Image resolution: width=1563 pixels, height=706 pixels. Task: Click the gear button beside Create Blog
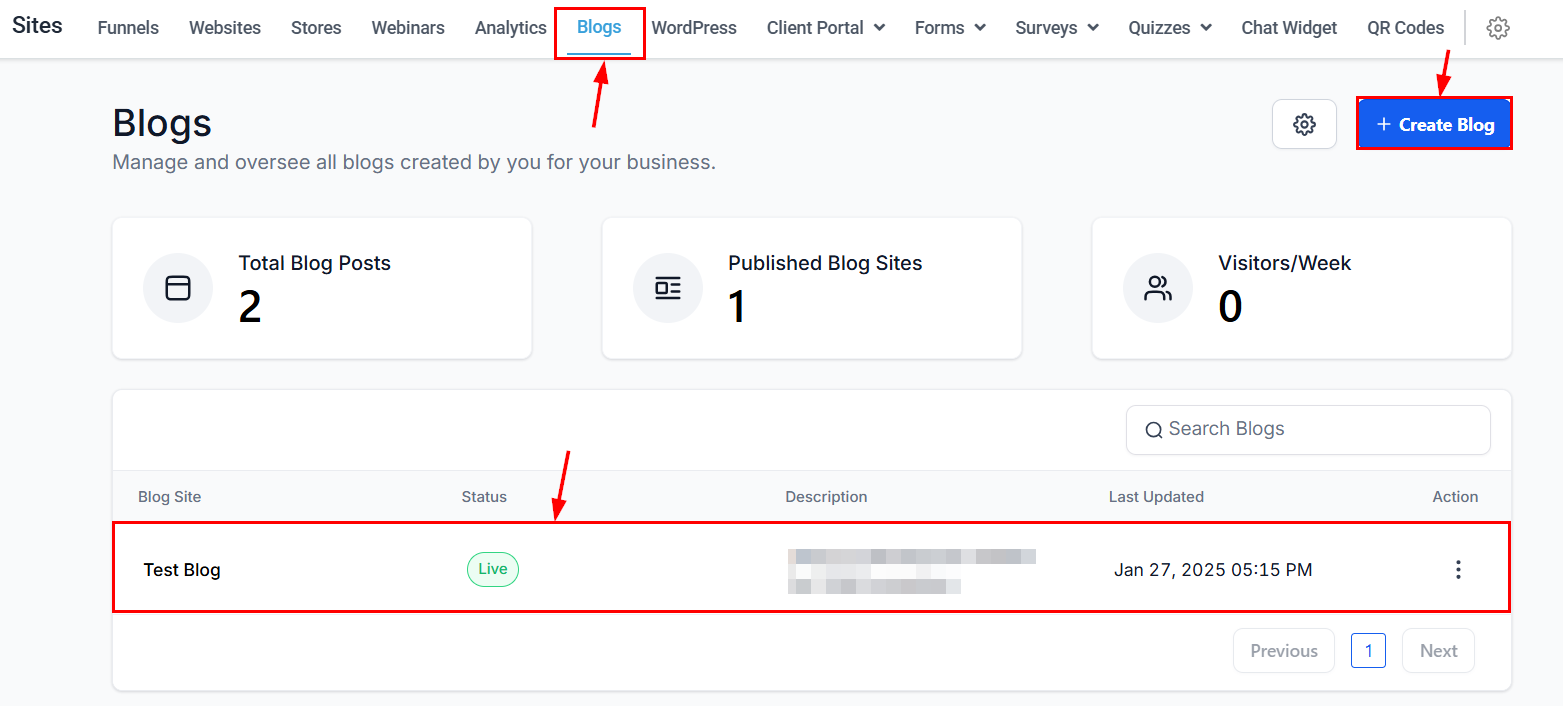[x=1304, y=124]
